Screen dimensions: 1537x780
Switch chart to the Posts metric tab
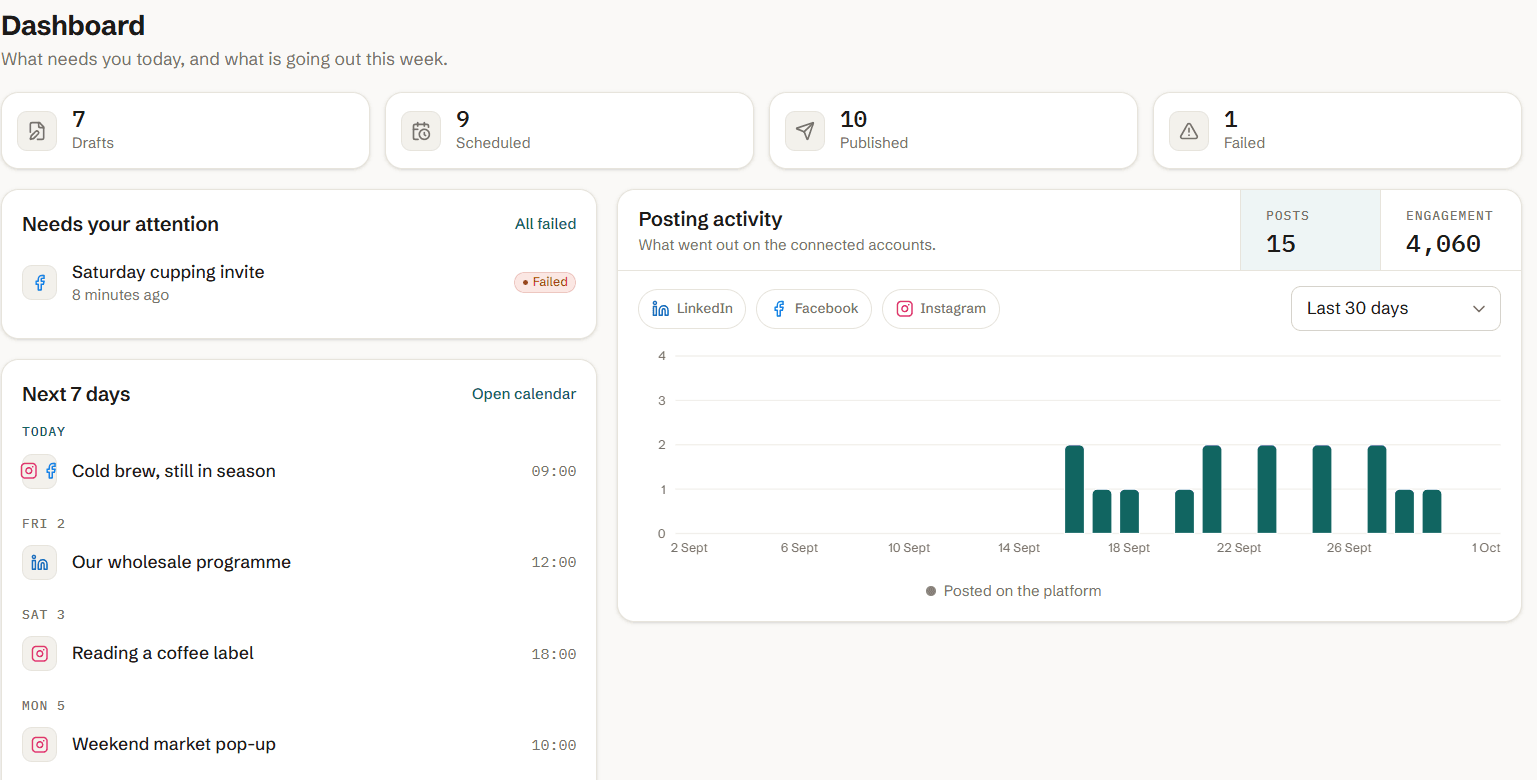pos(1310,230)
